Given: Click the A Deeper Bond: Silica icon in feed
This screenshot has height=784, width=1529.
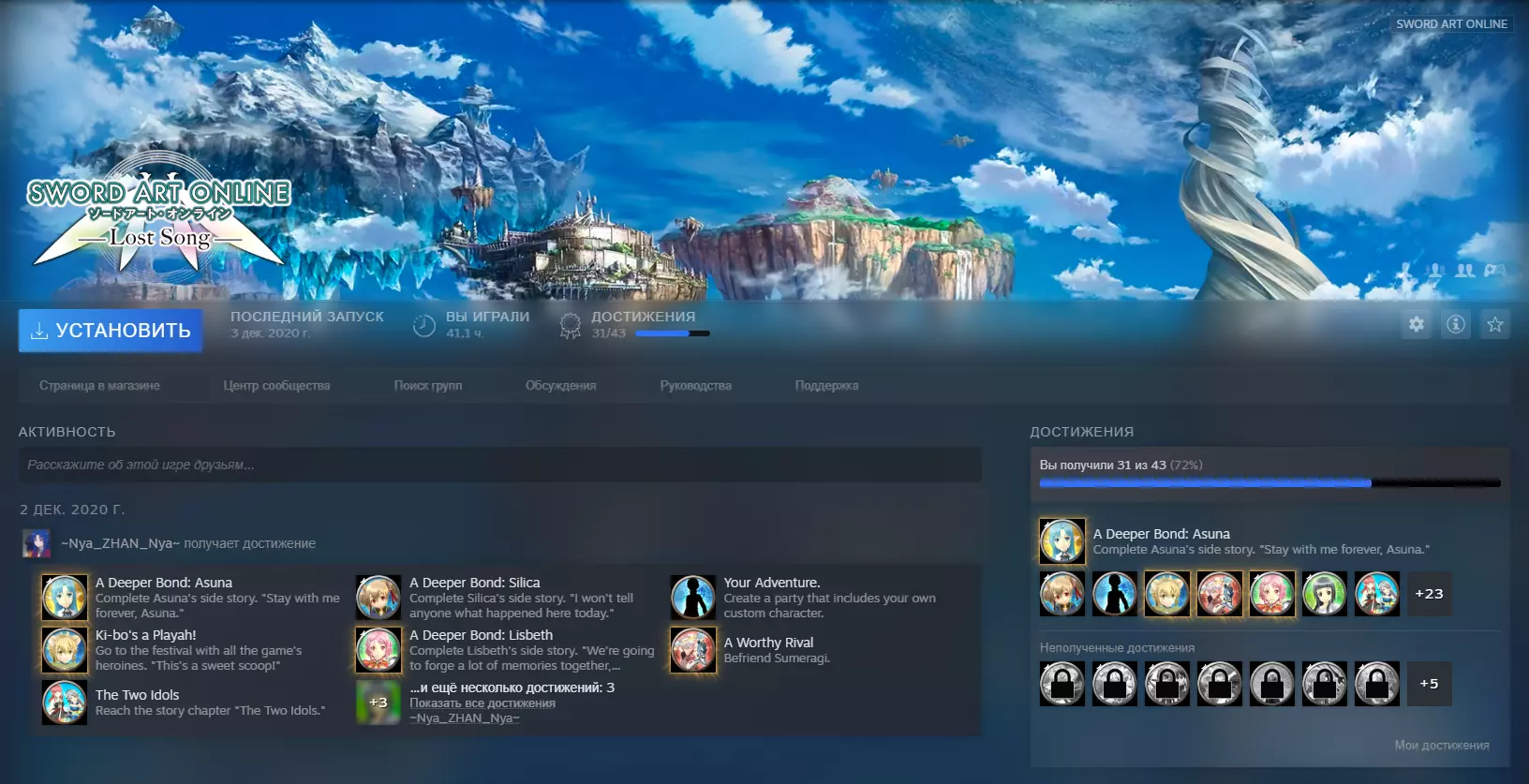Looking at the screenshot, I should tap(379, 598).
